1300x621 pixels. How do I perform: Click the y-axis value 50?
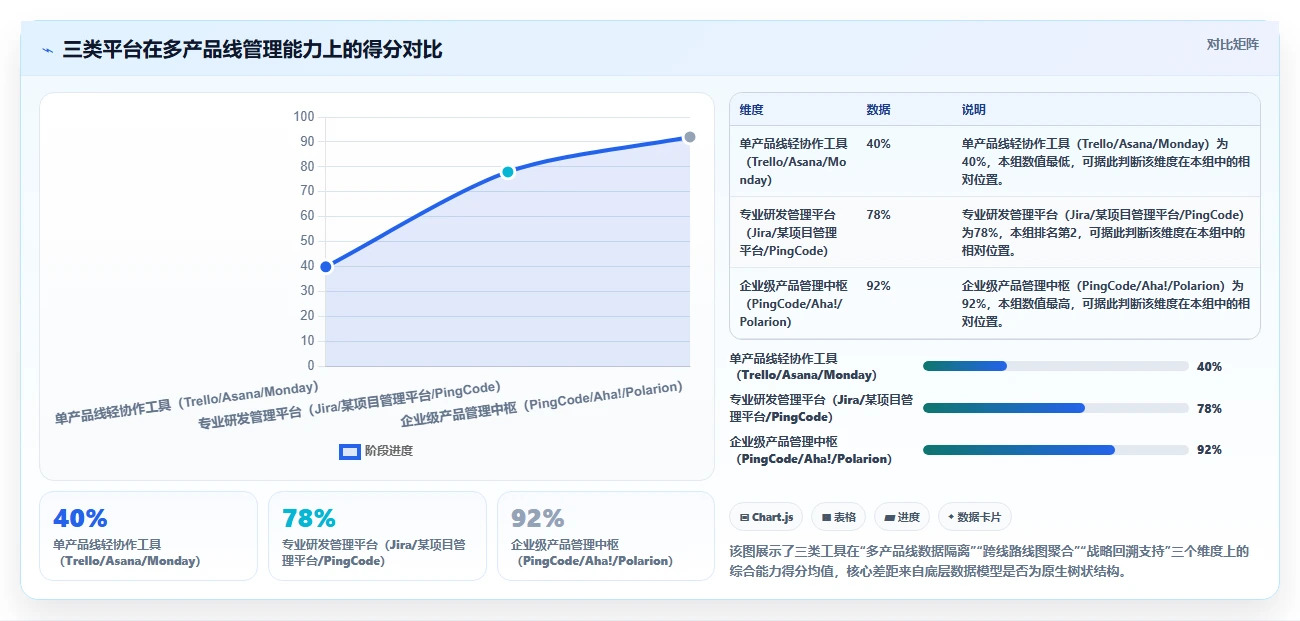(x=307, y=241)
